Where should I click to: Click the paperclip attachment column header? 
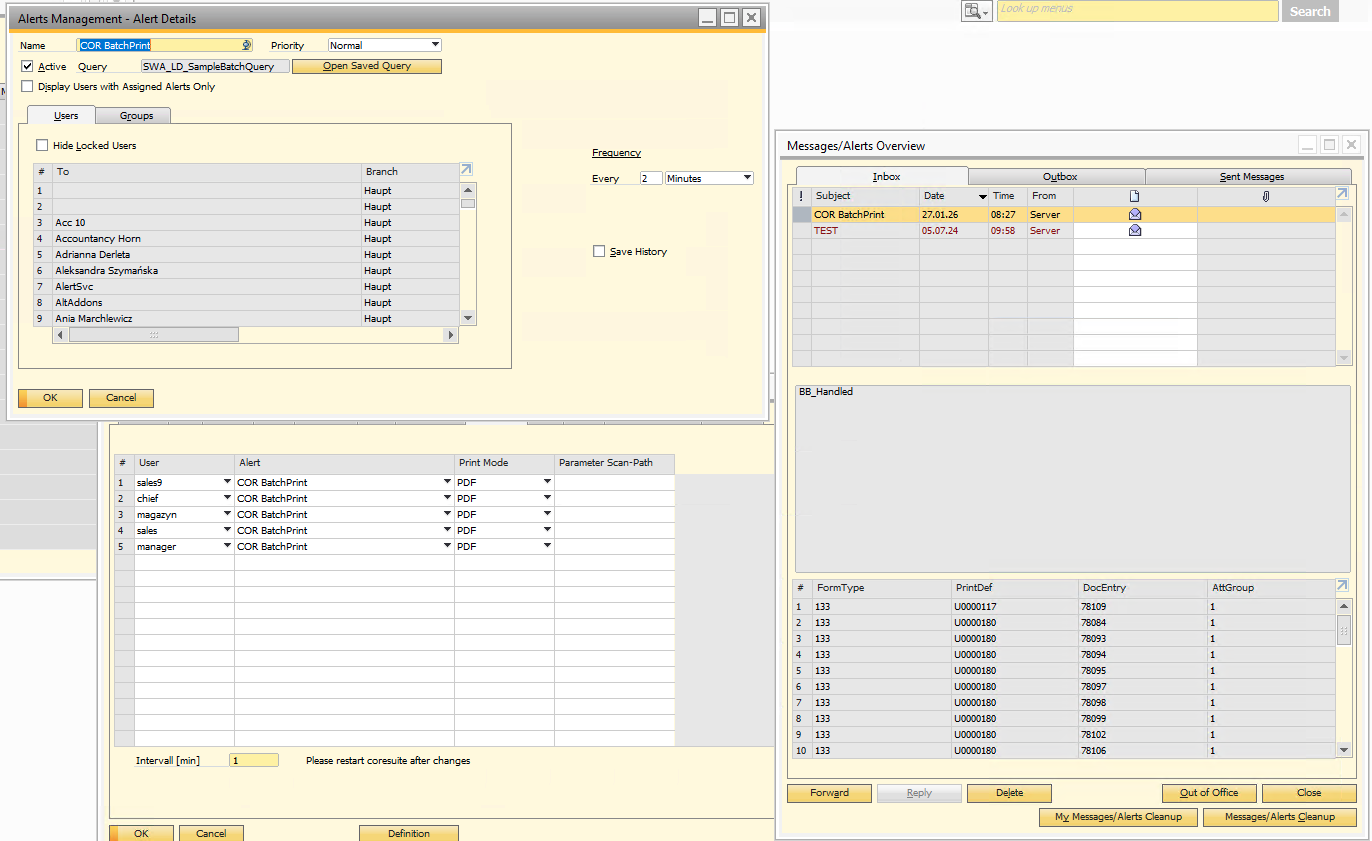[x=1265, y=196]
